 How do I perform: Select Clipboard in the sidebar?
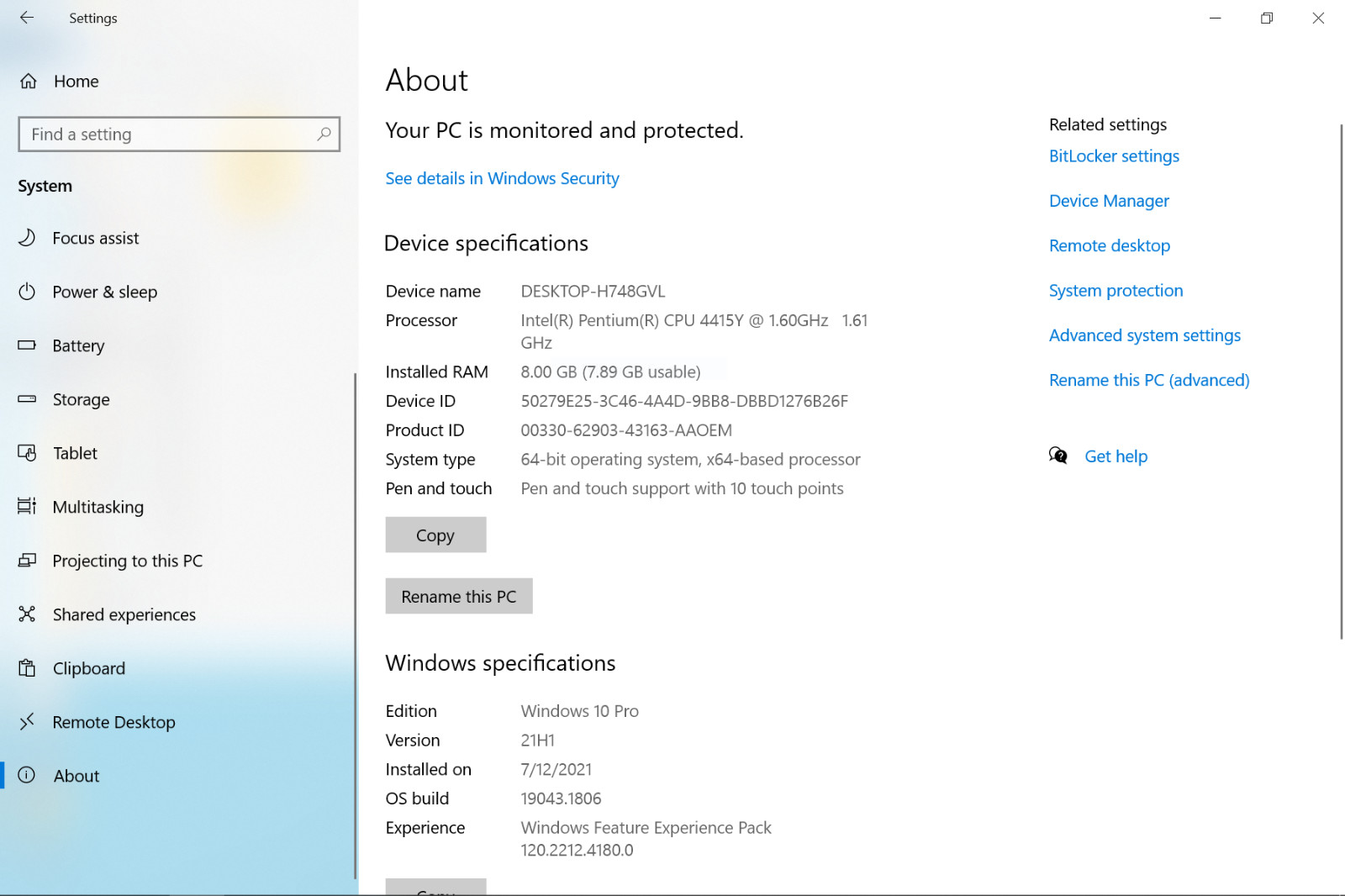tap(178, 668)
